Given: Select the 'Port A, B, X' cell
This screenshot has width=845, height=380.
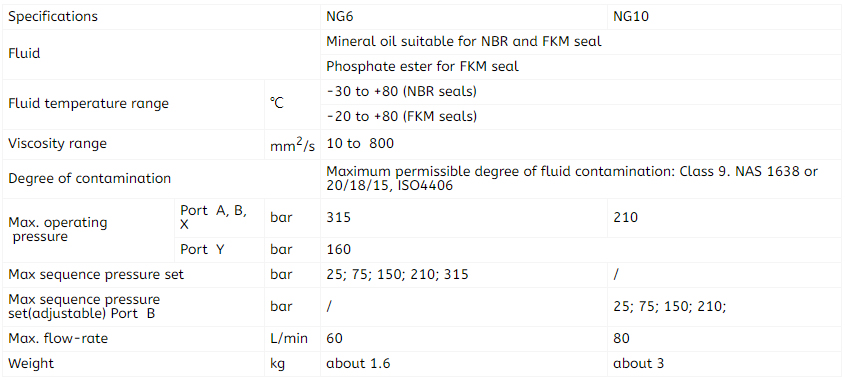Looking at the screenshot, I should point(220,218).
